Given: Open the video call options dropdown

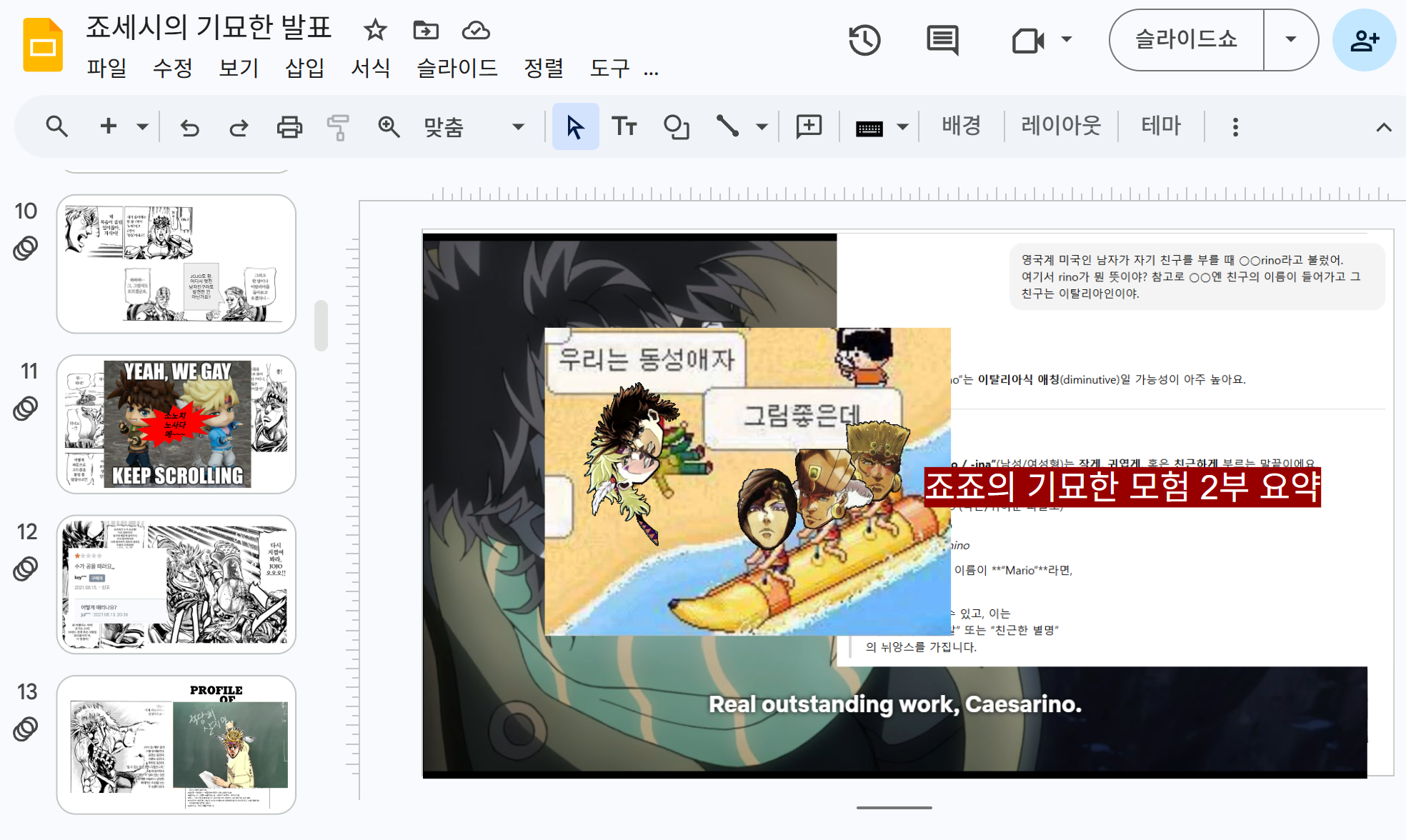Looking at the screenshot, I should tap(1067, 39).
